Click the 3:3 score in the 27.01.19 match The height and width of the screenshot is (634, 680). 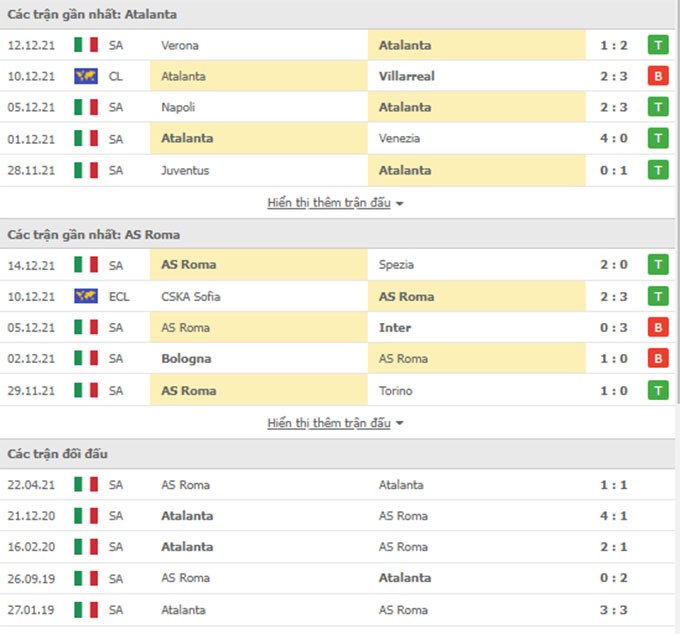coord(614,609)
